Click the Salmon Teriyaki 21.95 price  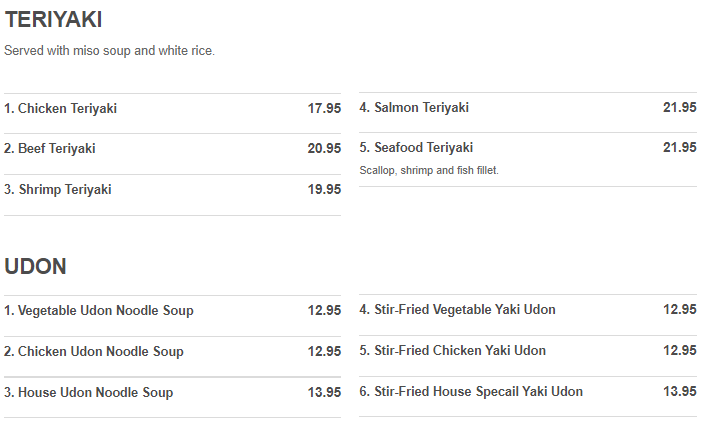[x=679, y=108]
